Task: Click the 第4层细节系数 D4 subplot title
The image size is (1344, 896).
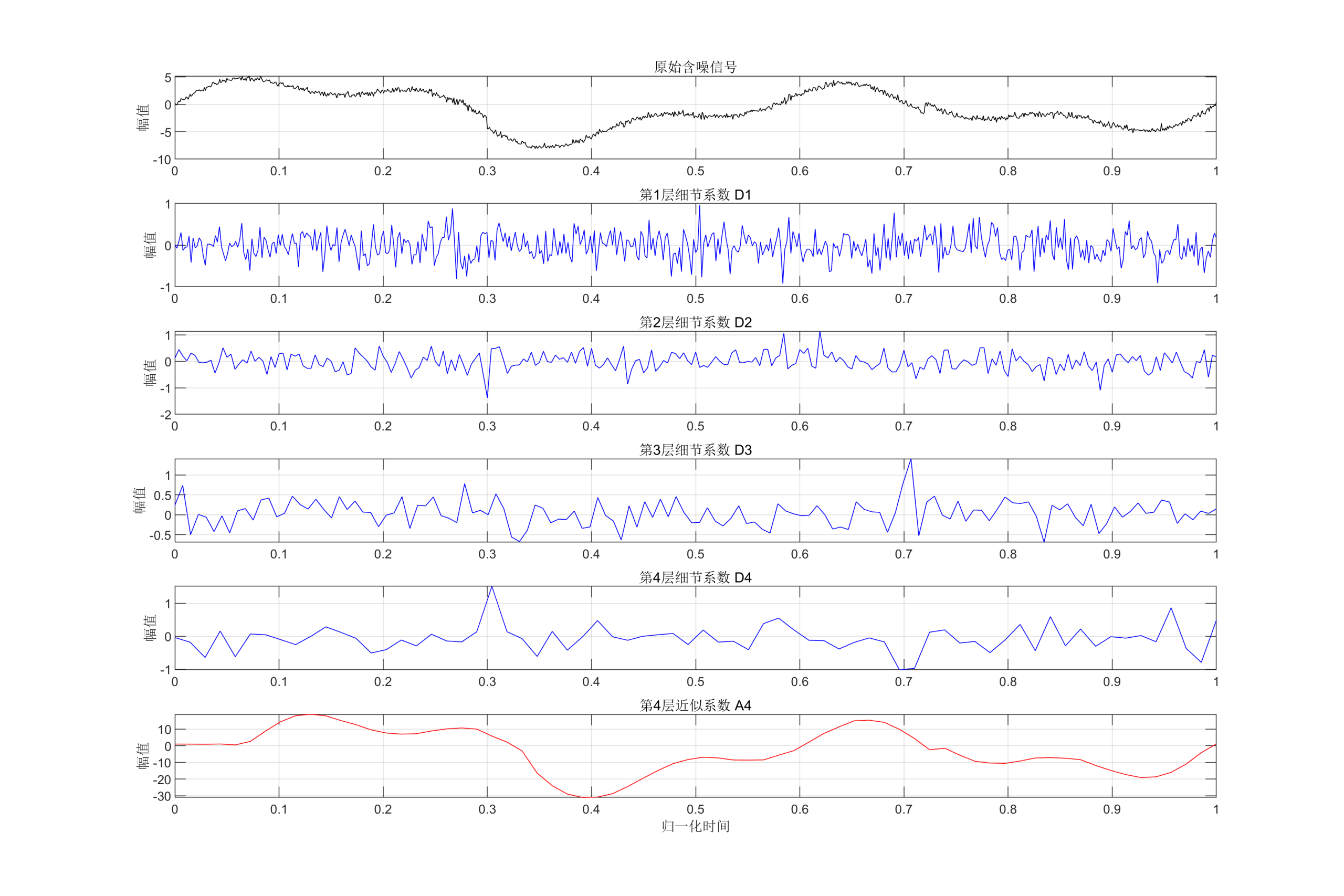Action: tap(695, 578)
